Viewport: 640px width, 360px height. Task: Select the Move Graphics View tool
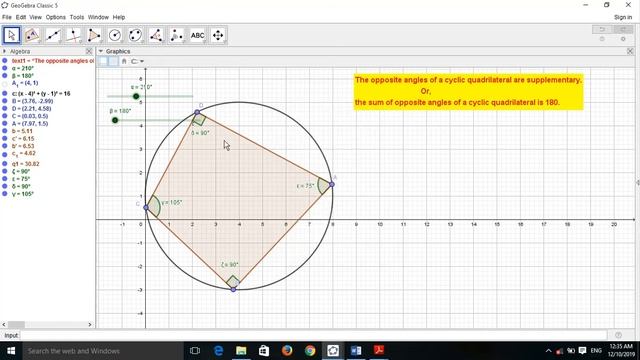pyautogui.click(x=218, y=35)
